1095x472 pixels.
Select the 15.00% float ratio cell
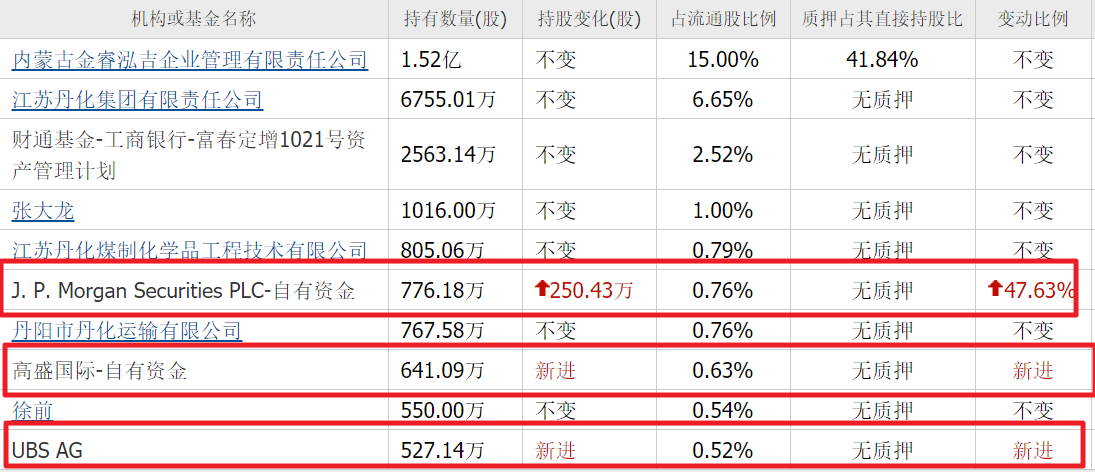click(x=723, y=60)
